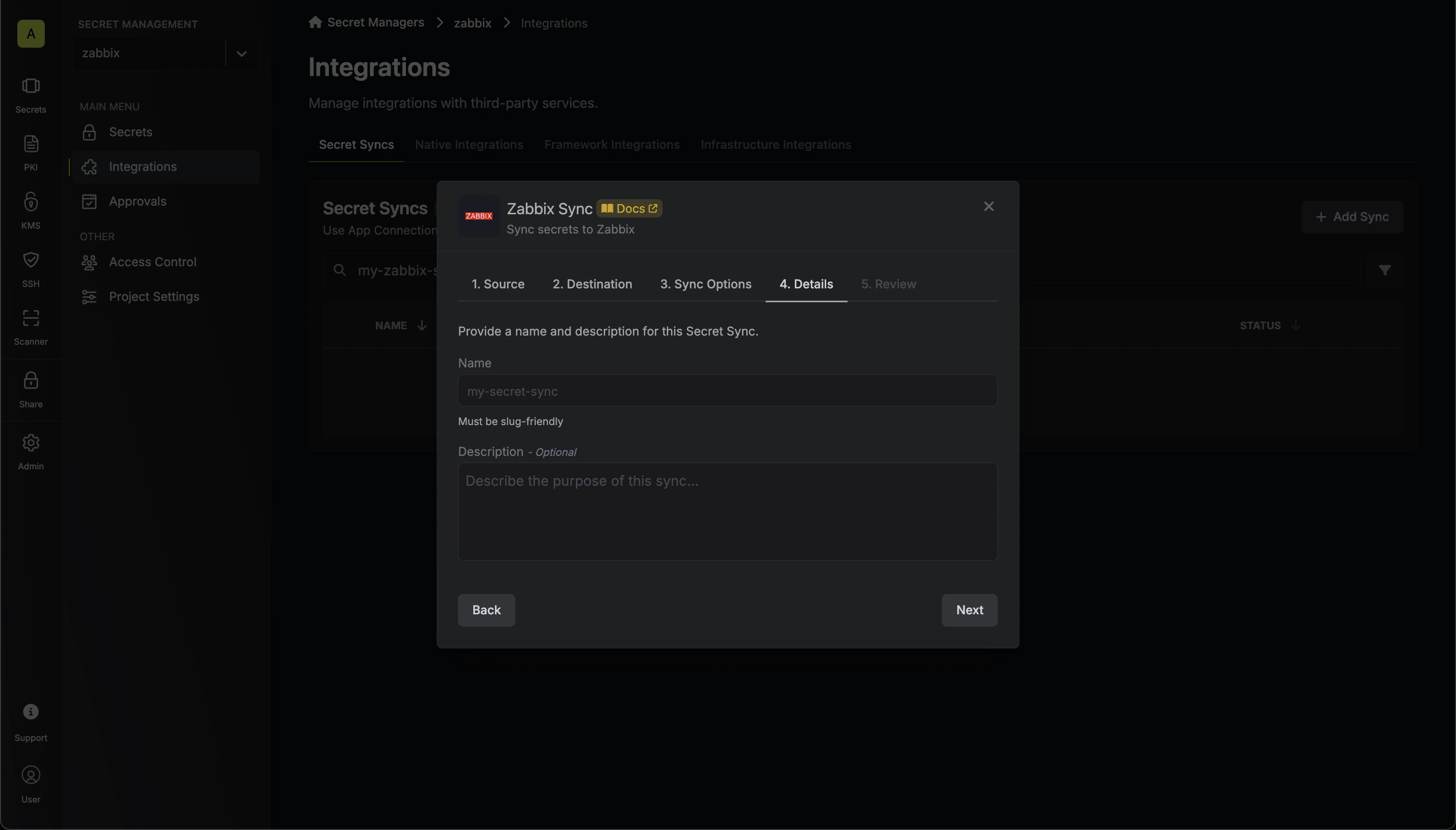Go to the 2. Destination step

tap(592, 284)
